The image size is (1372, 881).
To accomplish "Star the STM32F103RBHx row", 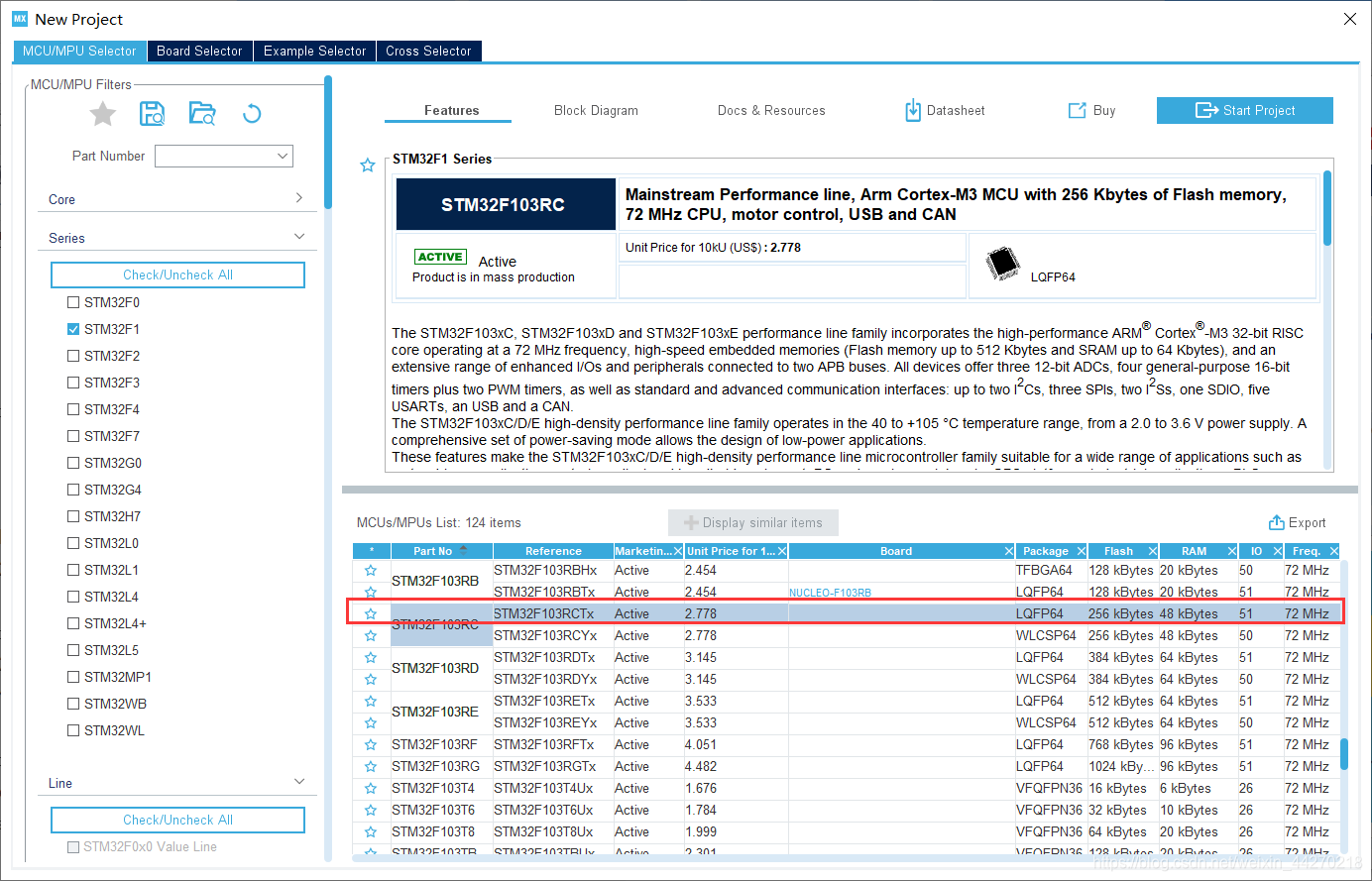I will coord(371,571).
